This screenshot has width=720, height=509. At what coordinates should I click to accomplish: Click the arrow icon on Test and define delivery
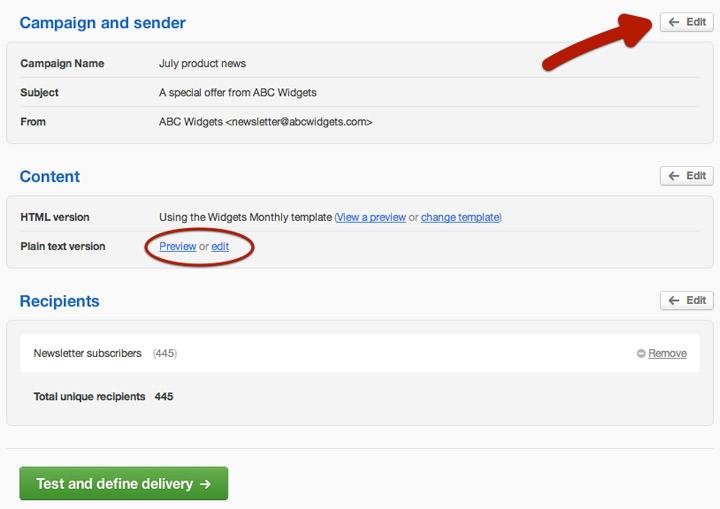point(205,484)
